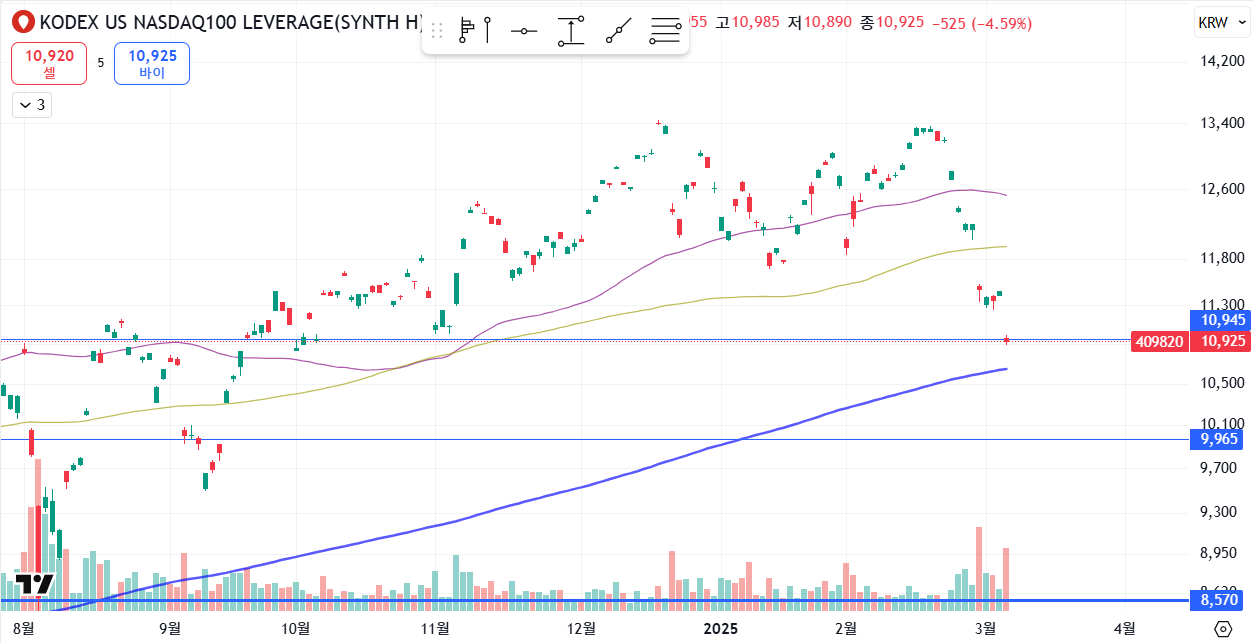Screen dimensions: 1253x643
Task: Select the price range measure tool
Action: (x=571, y=32)
